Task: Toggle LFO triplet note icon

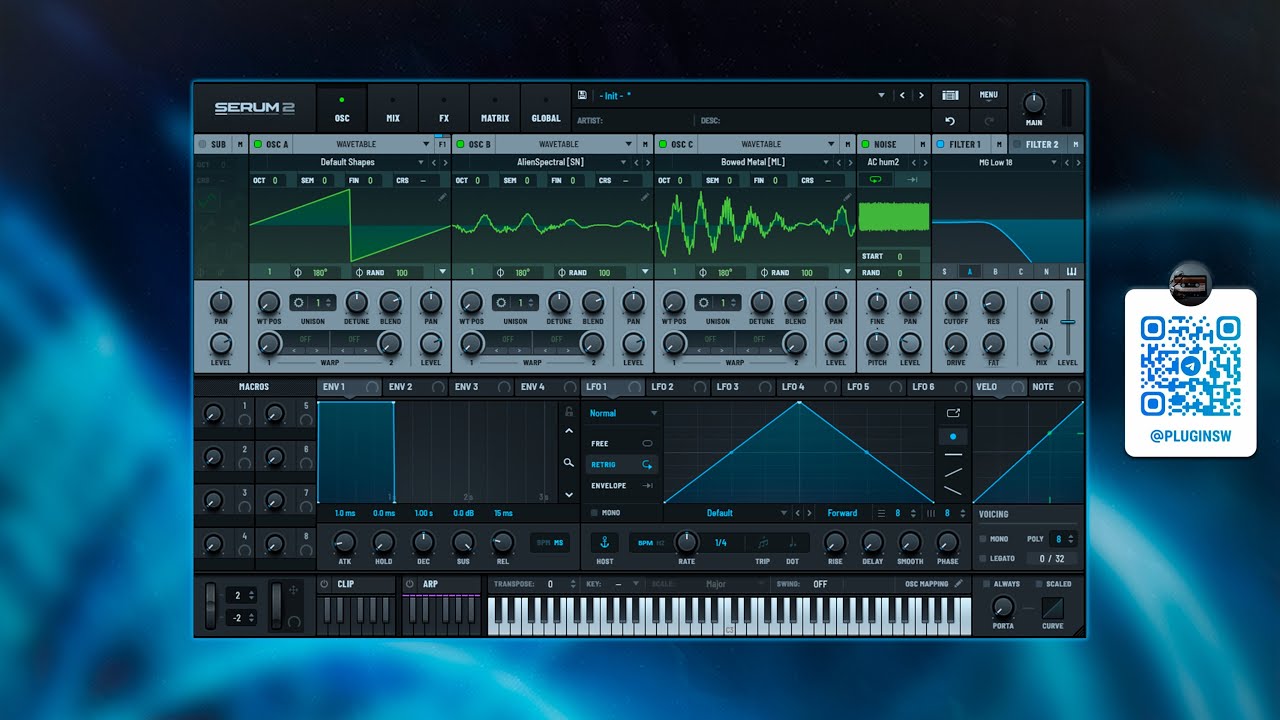Action: pyautogui.click(x=763, y=542)
